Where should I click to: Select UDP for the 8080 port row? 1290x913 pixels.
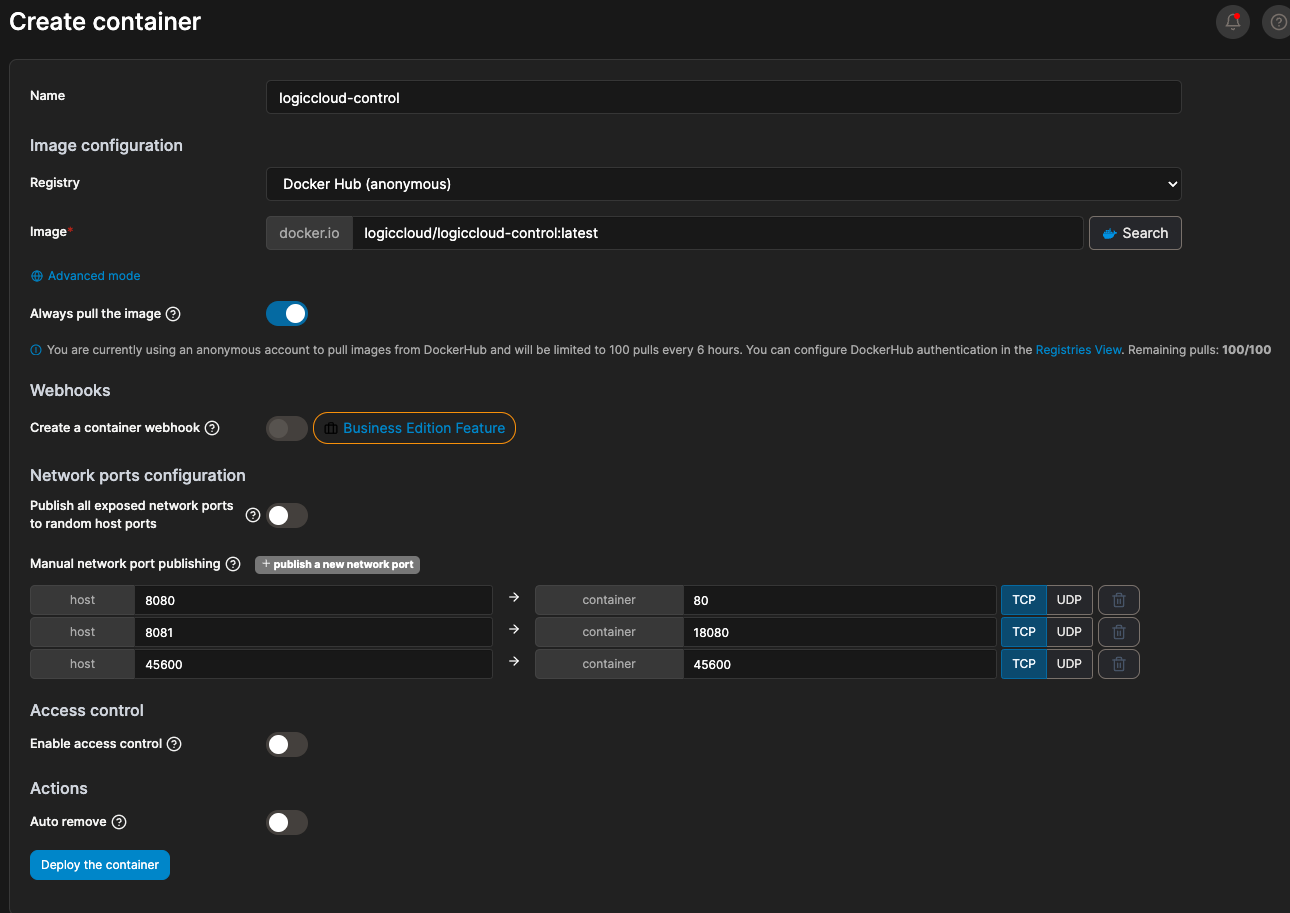pyautogui.click(x=1069, y=600)
